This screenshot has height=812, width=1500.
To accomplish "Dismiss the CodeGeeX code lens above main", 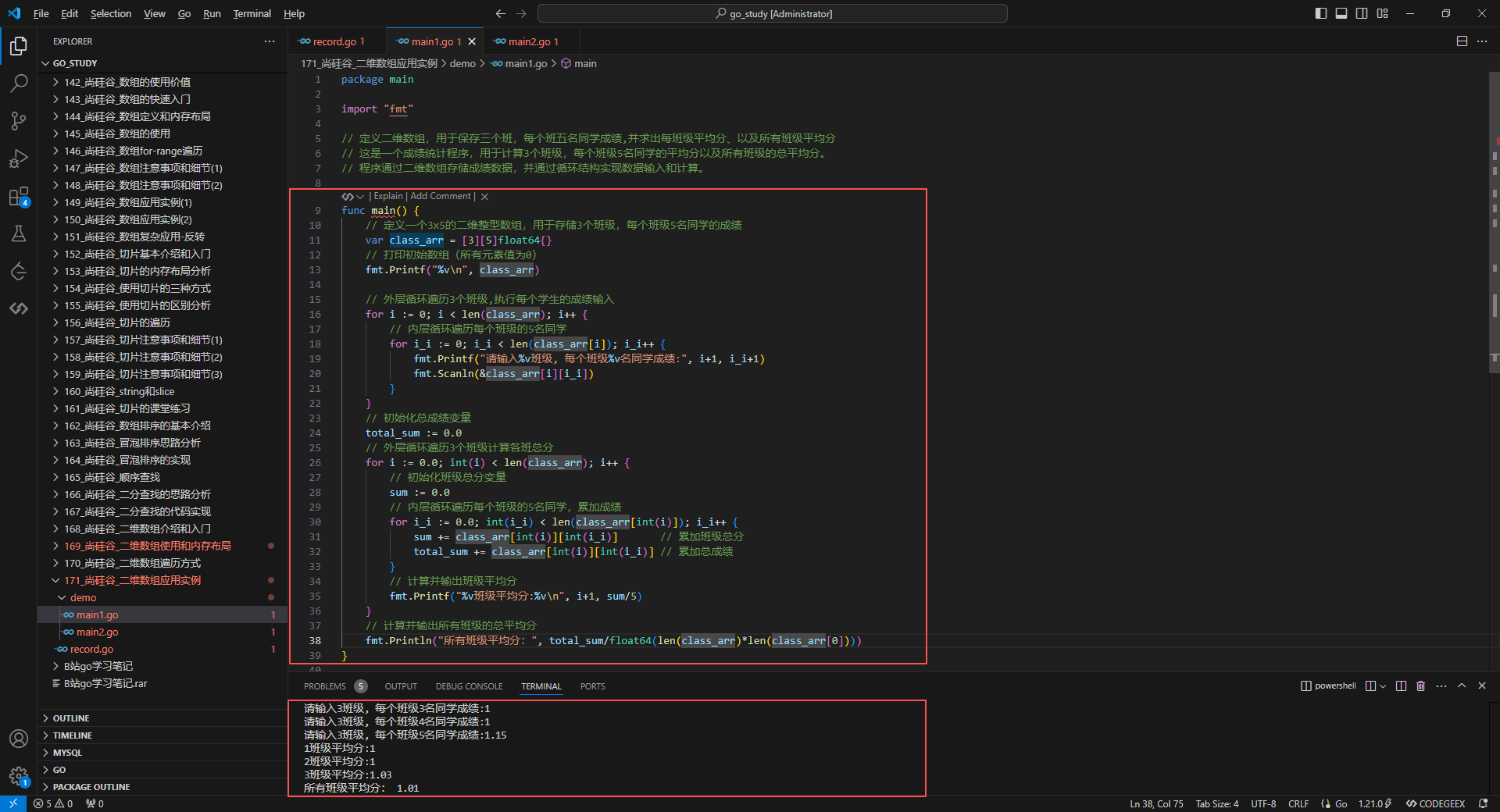I will point(484,197).
